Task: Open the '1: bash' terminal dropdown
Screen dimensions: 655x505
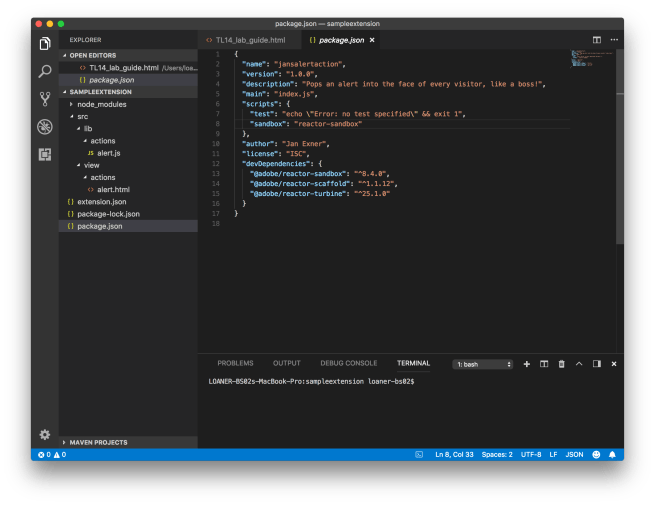Action: pyautogui.click(x=483, y=364)
